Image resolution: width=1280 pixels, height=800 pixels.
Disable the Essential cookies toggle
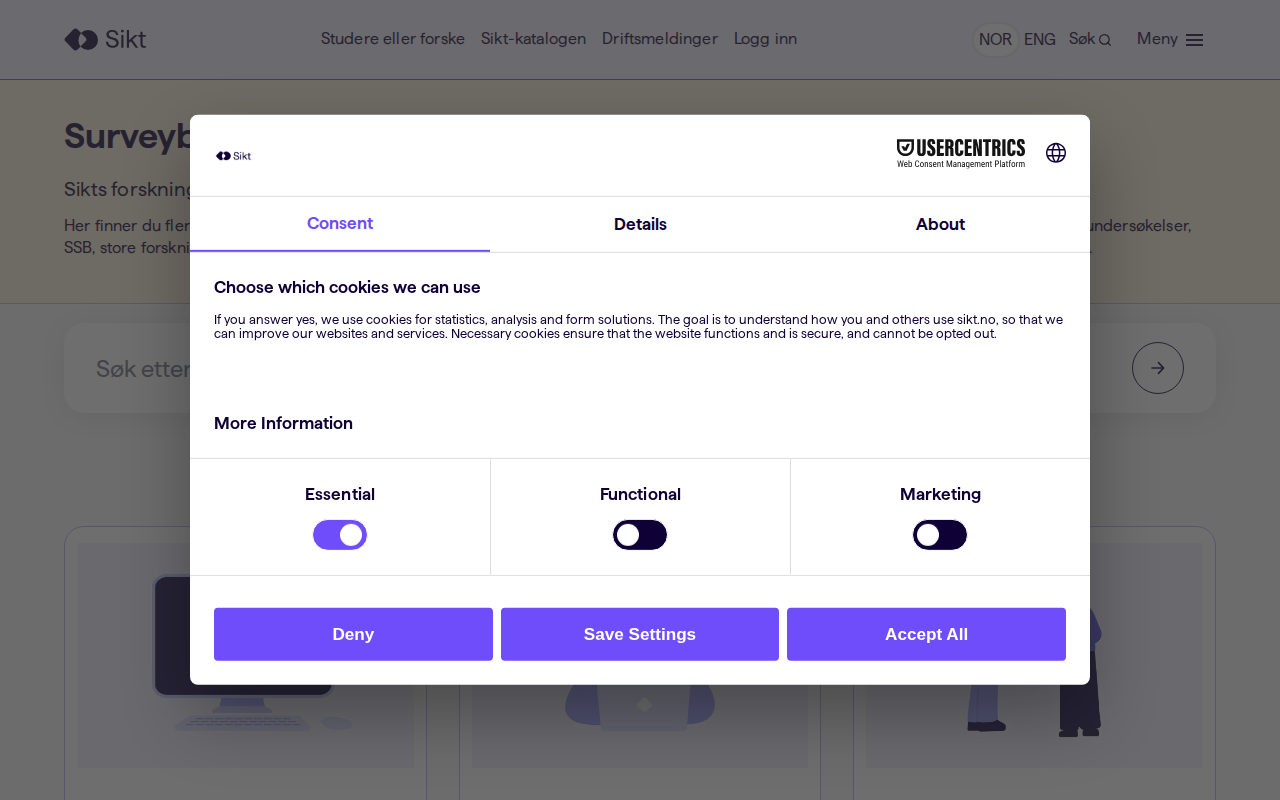point(340,534)
